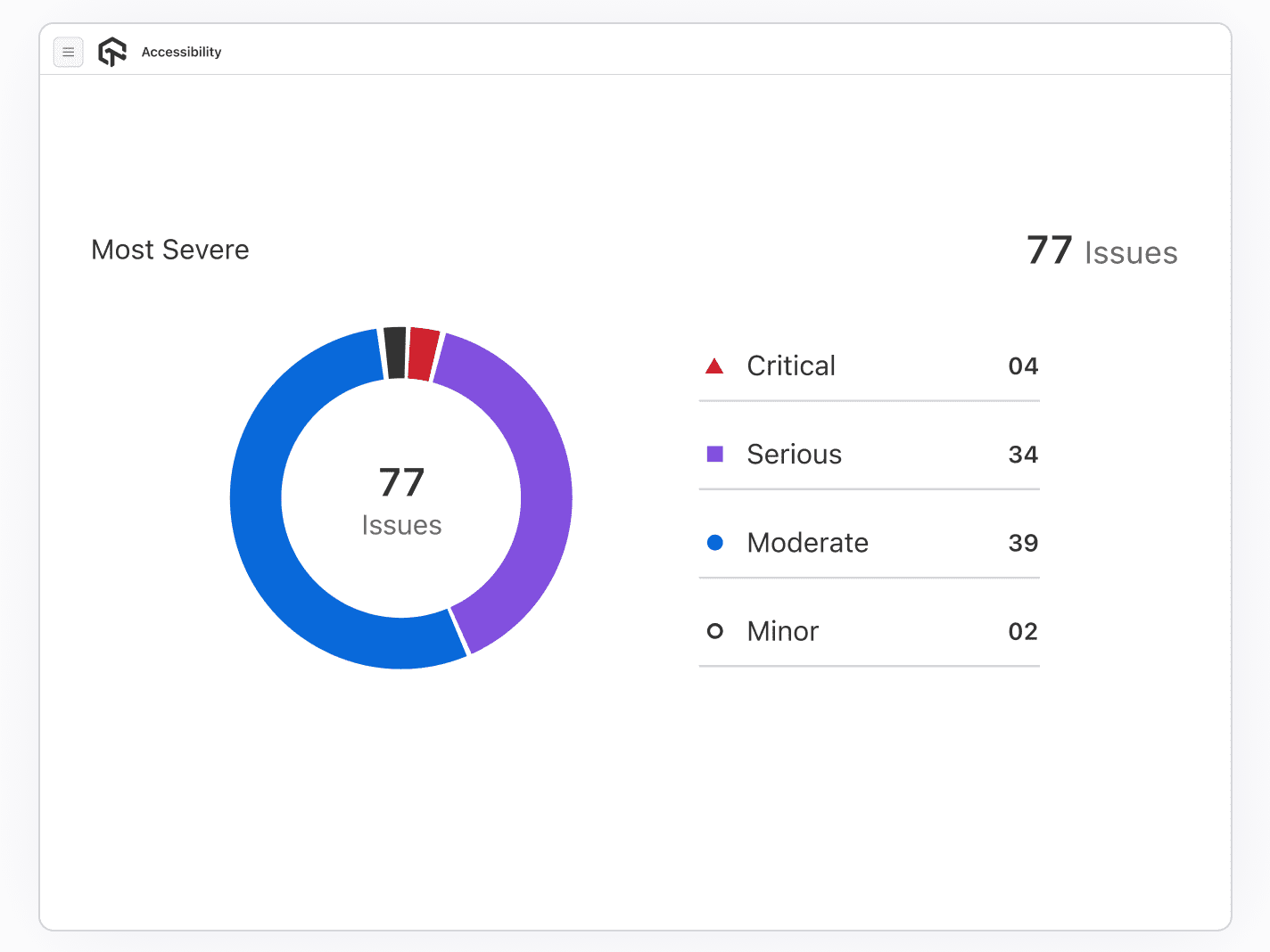Select the red Critical triangle marker
The height and width of the screenshot is (952, 1270).
(714, 365)
